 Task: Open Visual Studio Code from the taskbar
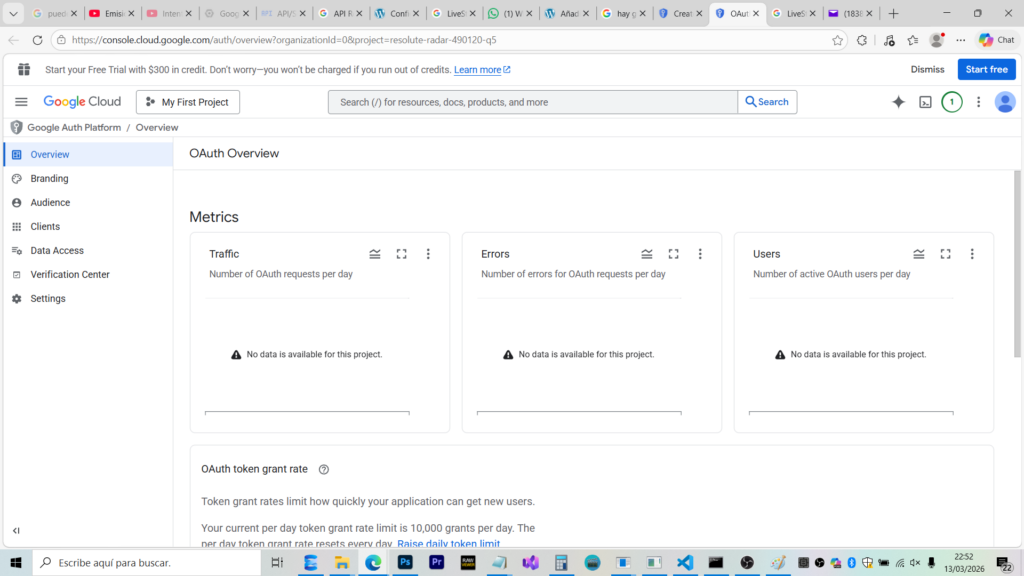(x=685, y=563)
